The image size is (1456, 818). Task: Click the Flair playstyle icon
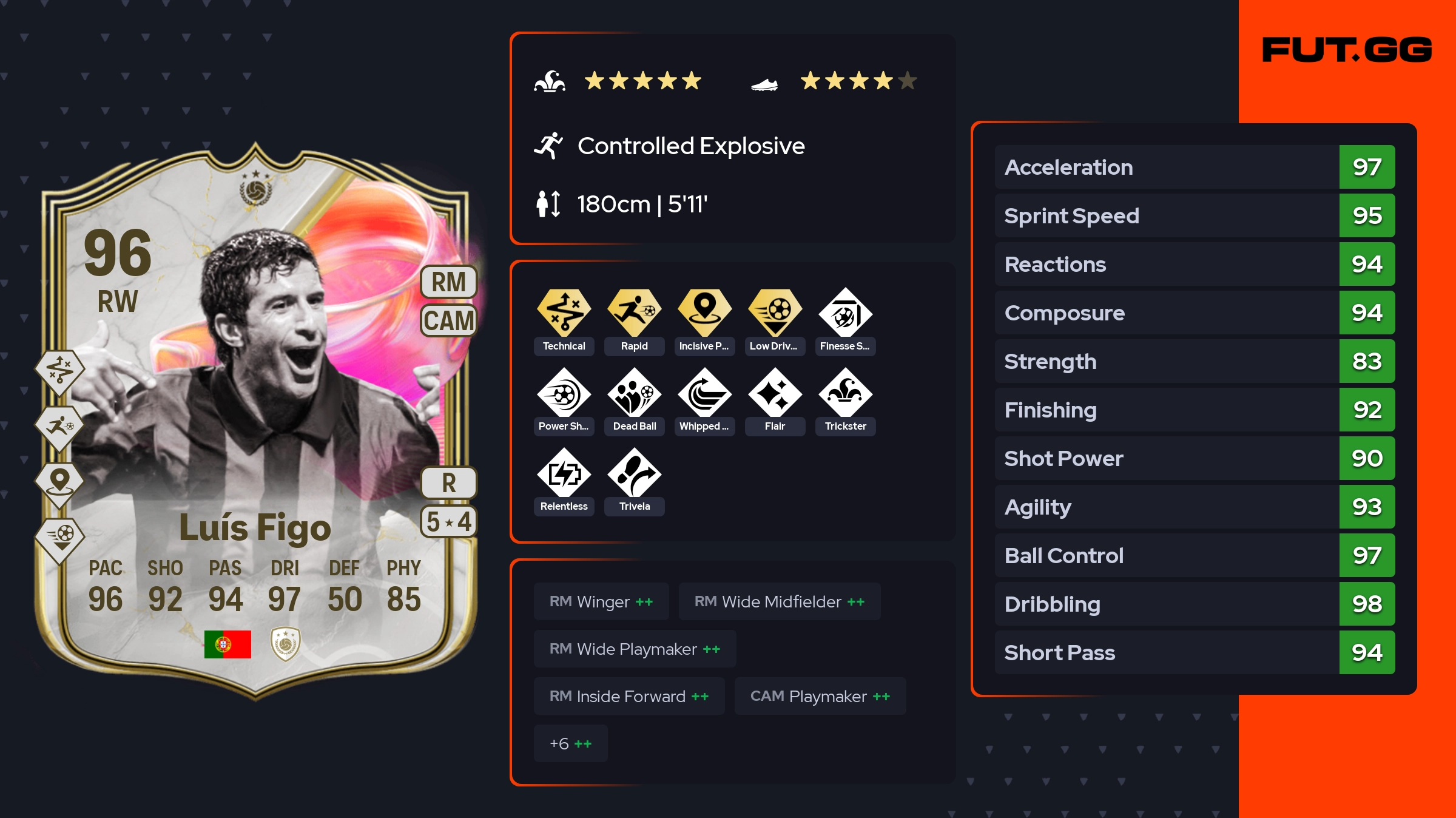(775, 393)
